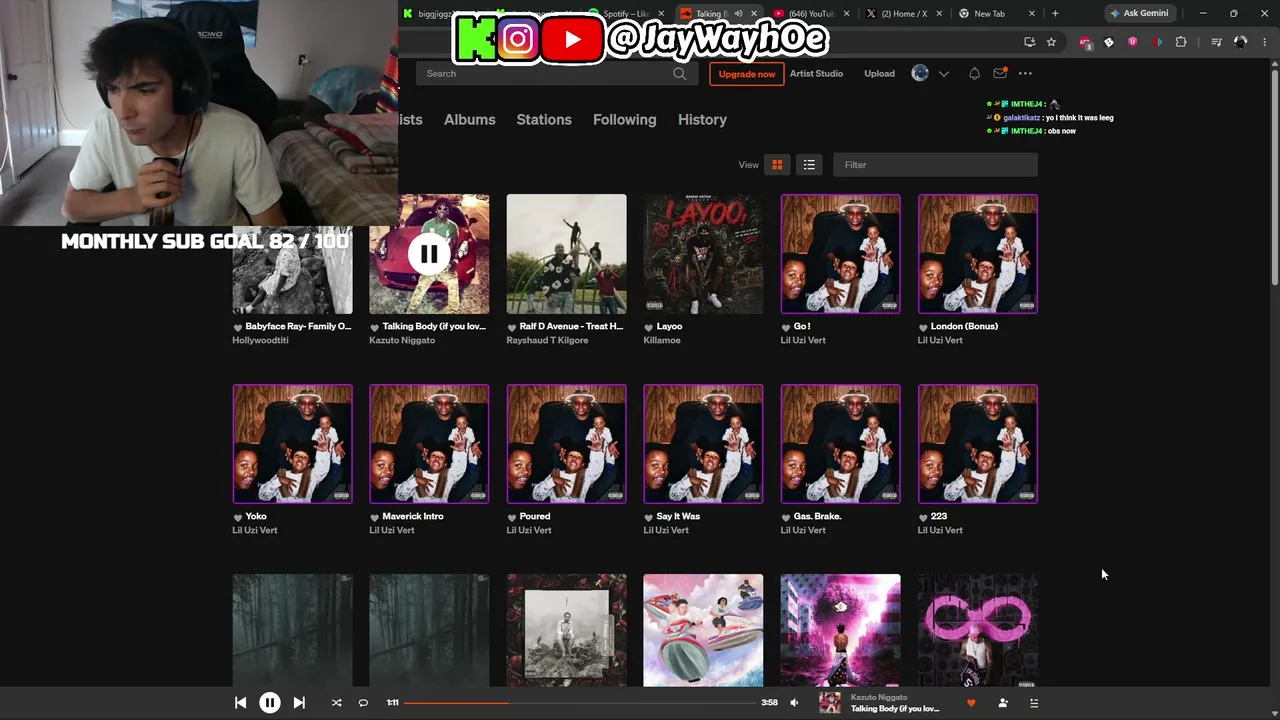The image size is (1280, 720).
Task: Click the current track artwork in player bar
Action: (830, 703)
